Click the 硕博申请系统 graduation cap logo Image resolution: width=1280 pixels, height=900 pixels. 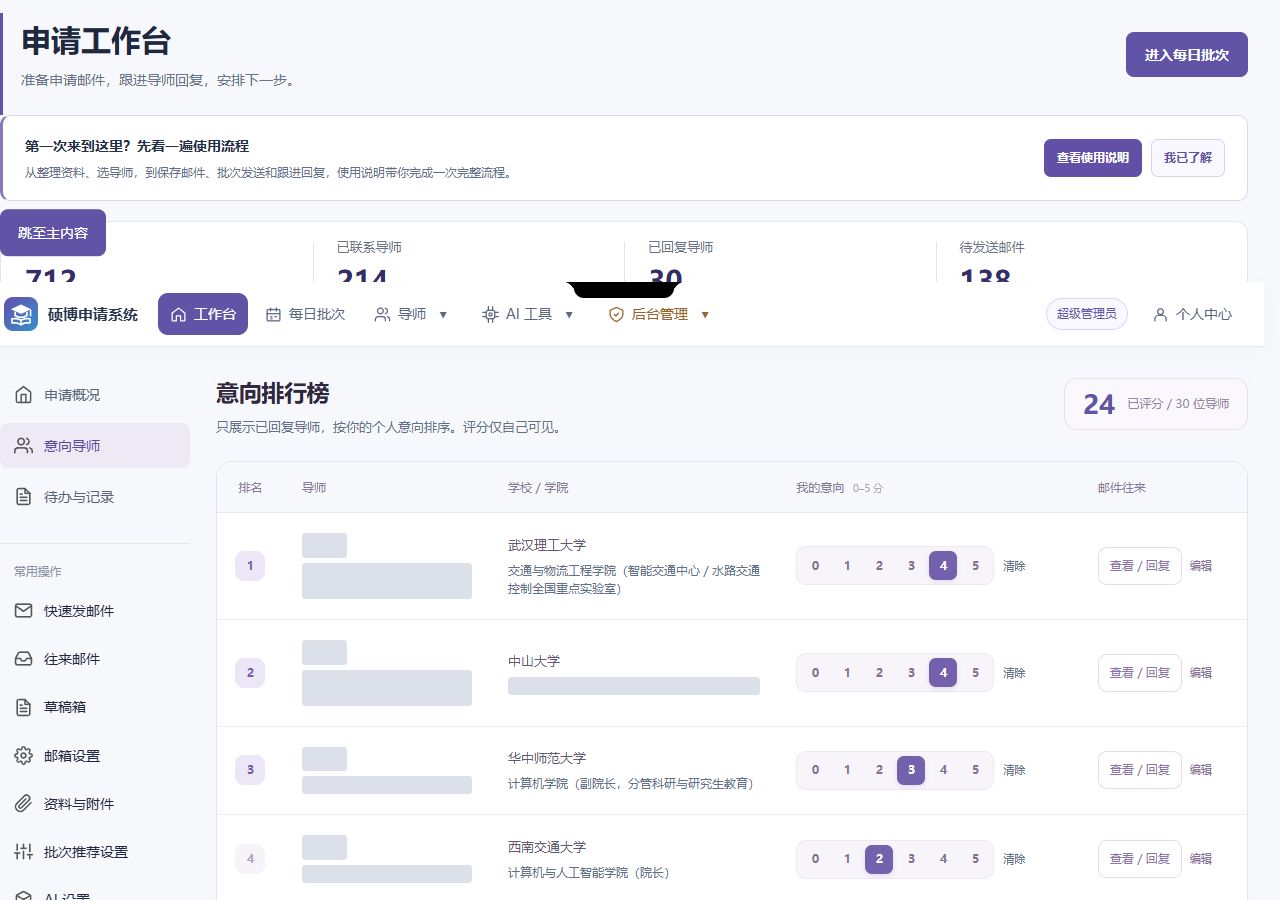[21, 314]
